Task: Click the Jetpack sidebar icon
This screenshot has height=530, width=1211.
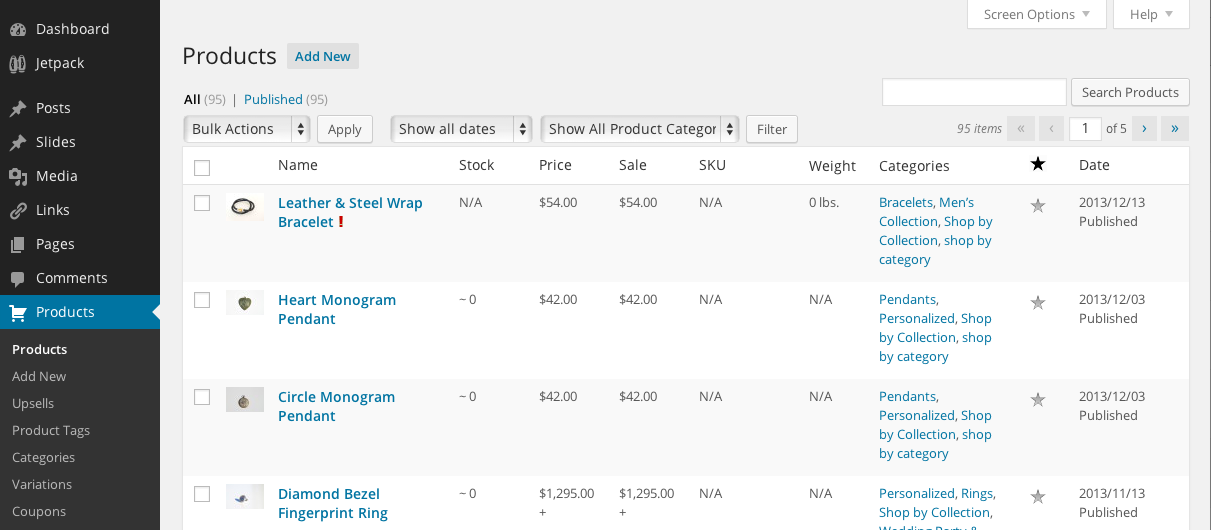Action: (18, 63)
